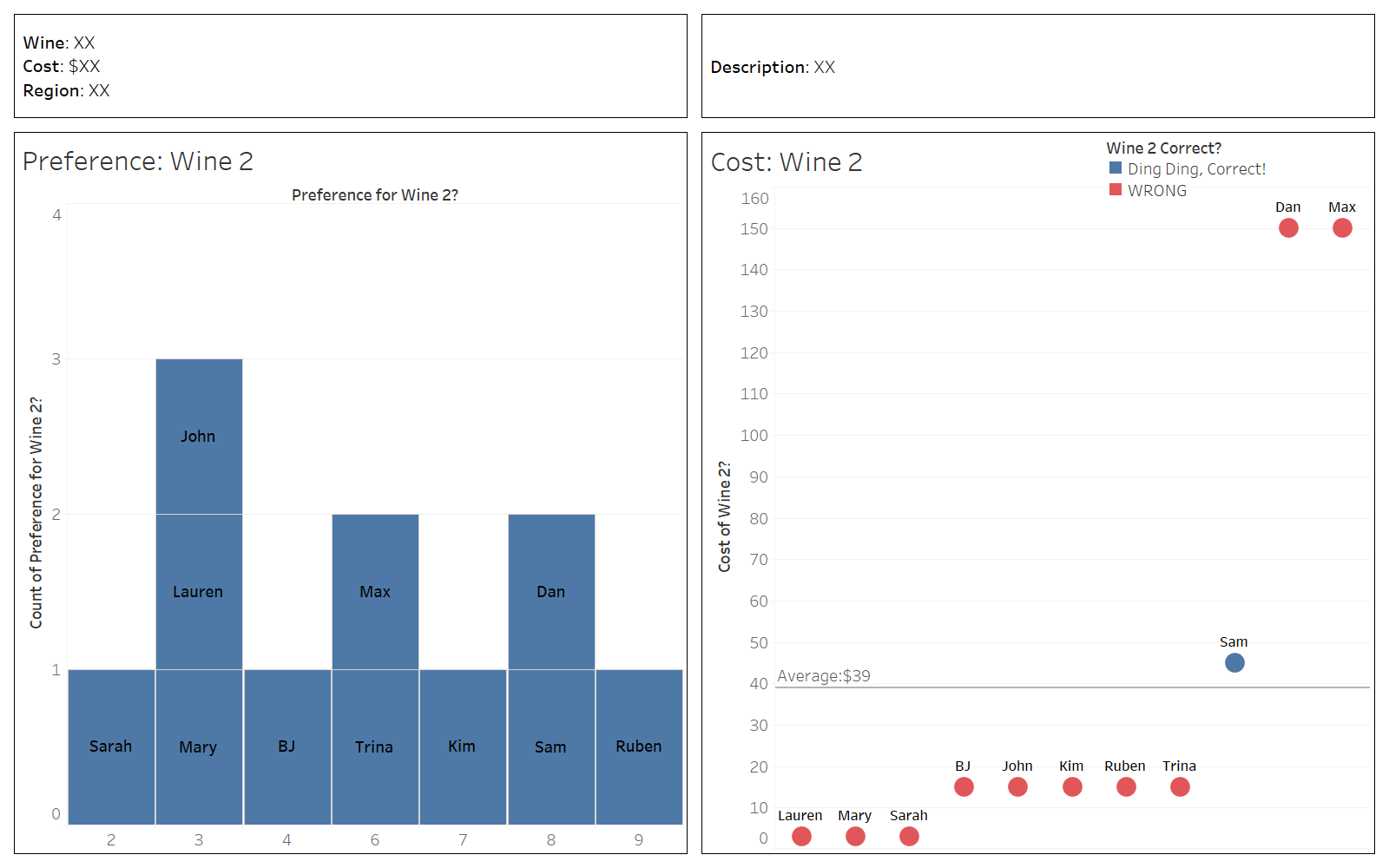1389x868 pixels.
Task: Click the Description text box
Action: pos(1037,67)
